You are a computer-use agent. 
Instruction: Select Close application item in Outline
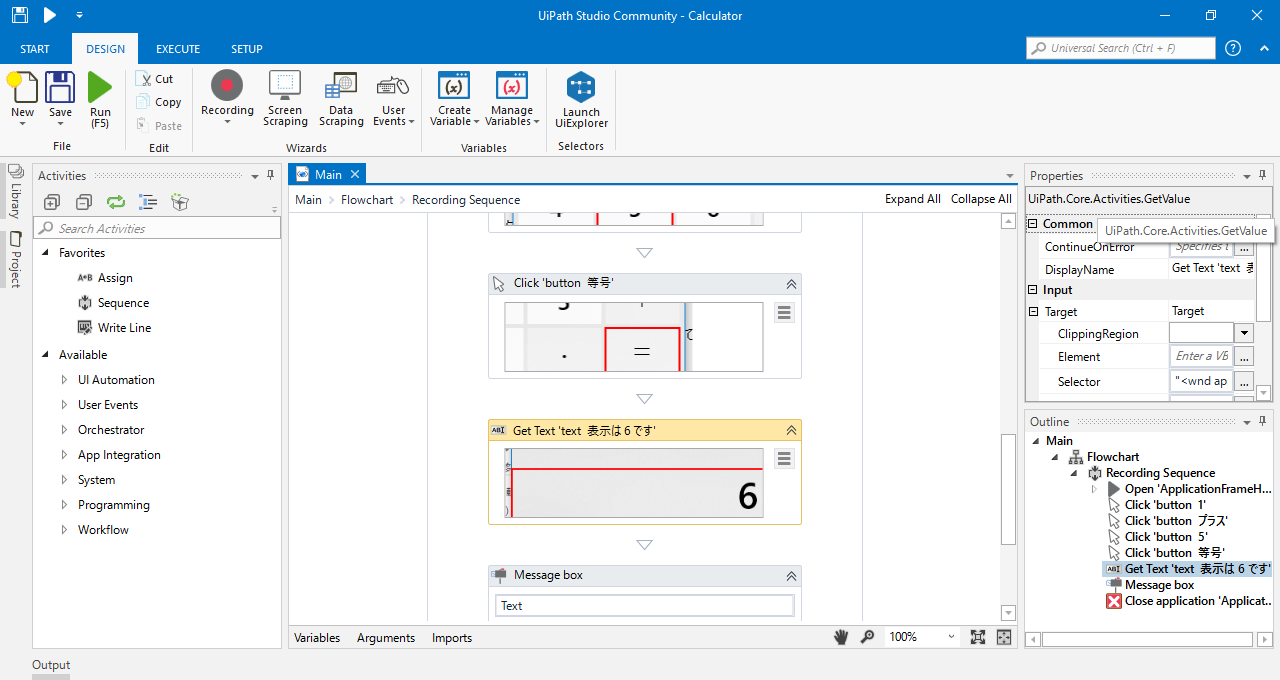point(1188,601)
